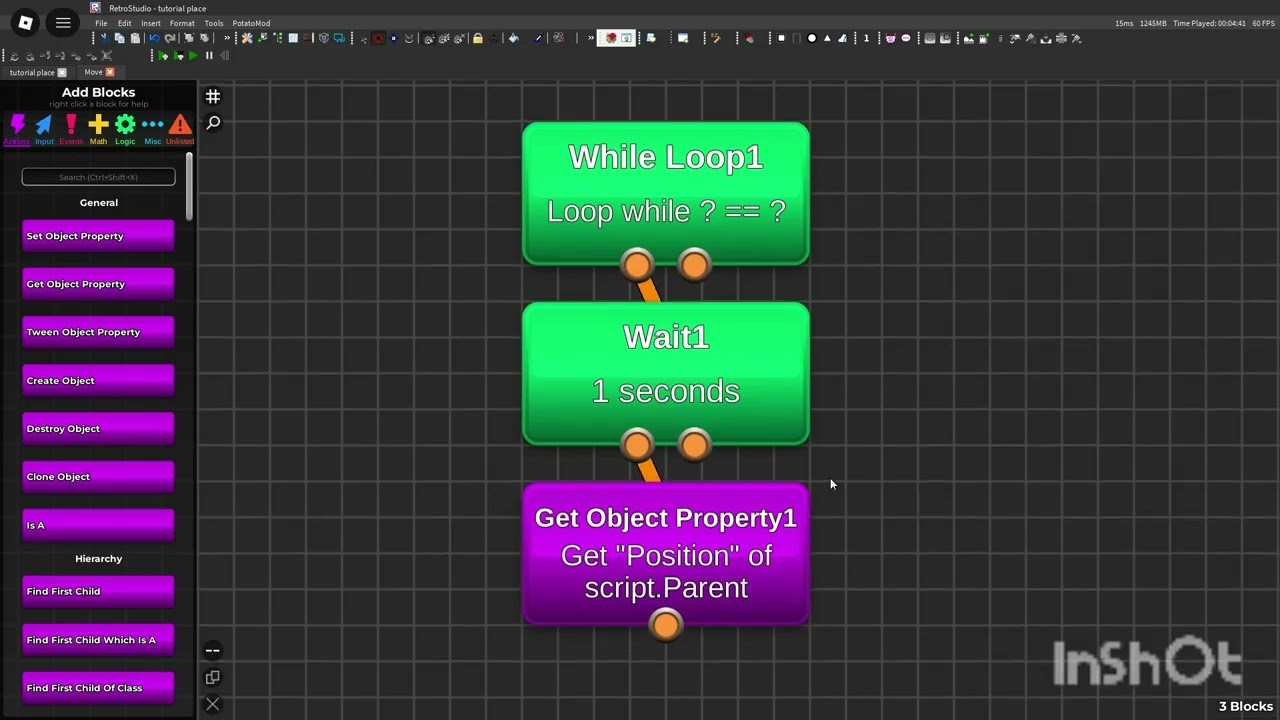Image resolution: width=1280 pixels, height=720 pixels.
Task: Select the Unlisted block category
Action: pos(180,128)
